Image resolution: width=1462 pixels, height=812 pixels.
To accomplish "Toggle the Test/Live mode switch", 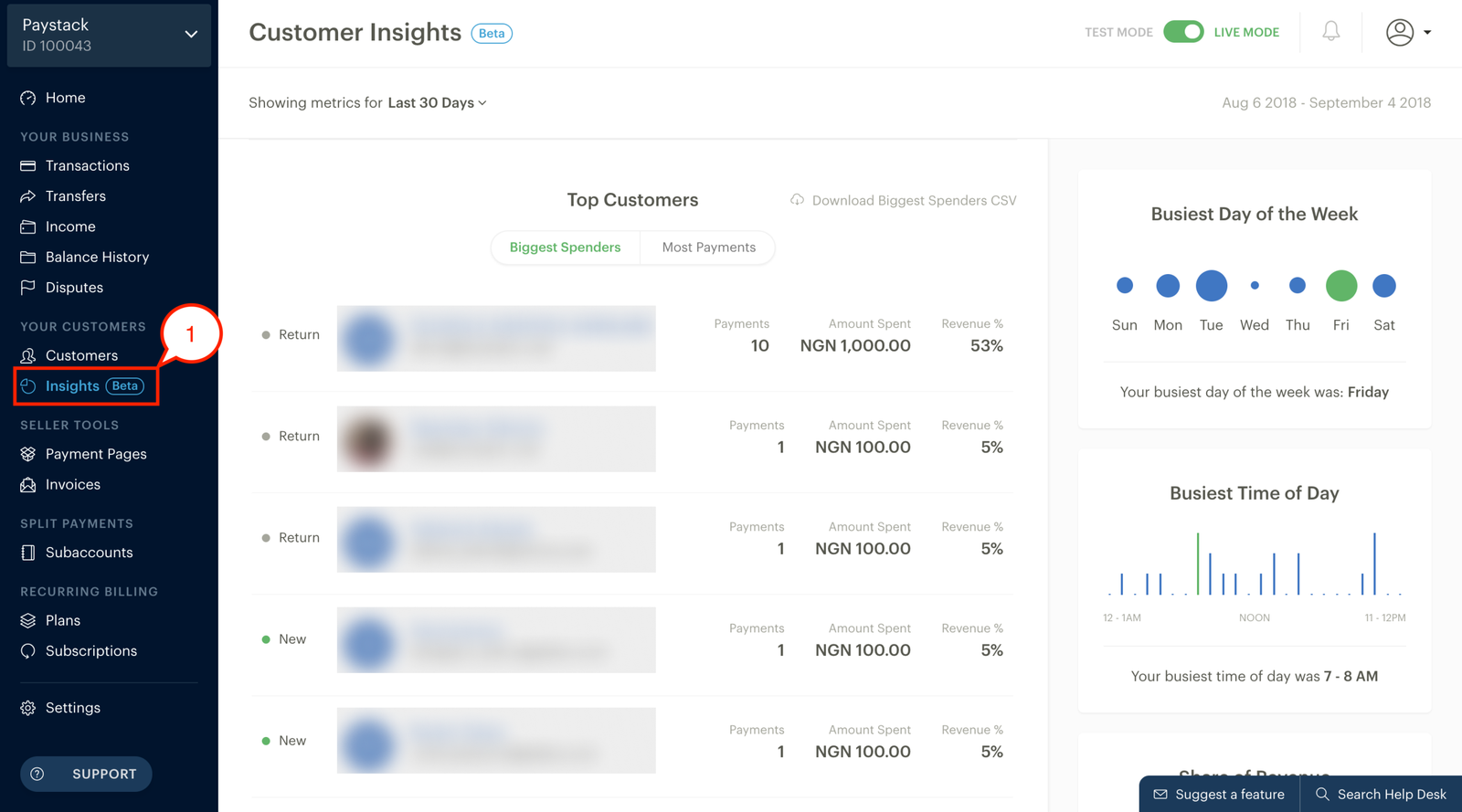I will coord(1183,32).
